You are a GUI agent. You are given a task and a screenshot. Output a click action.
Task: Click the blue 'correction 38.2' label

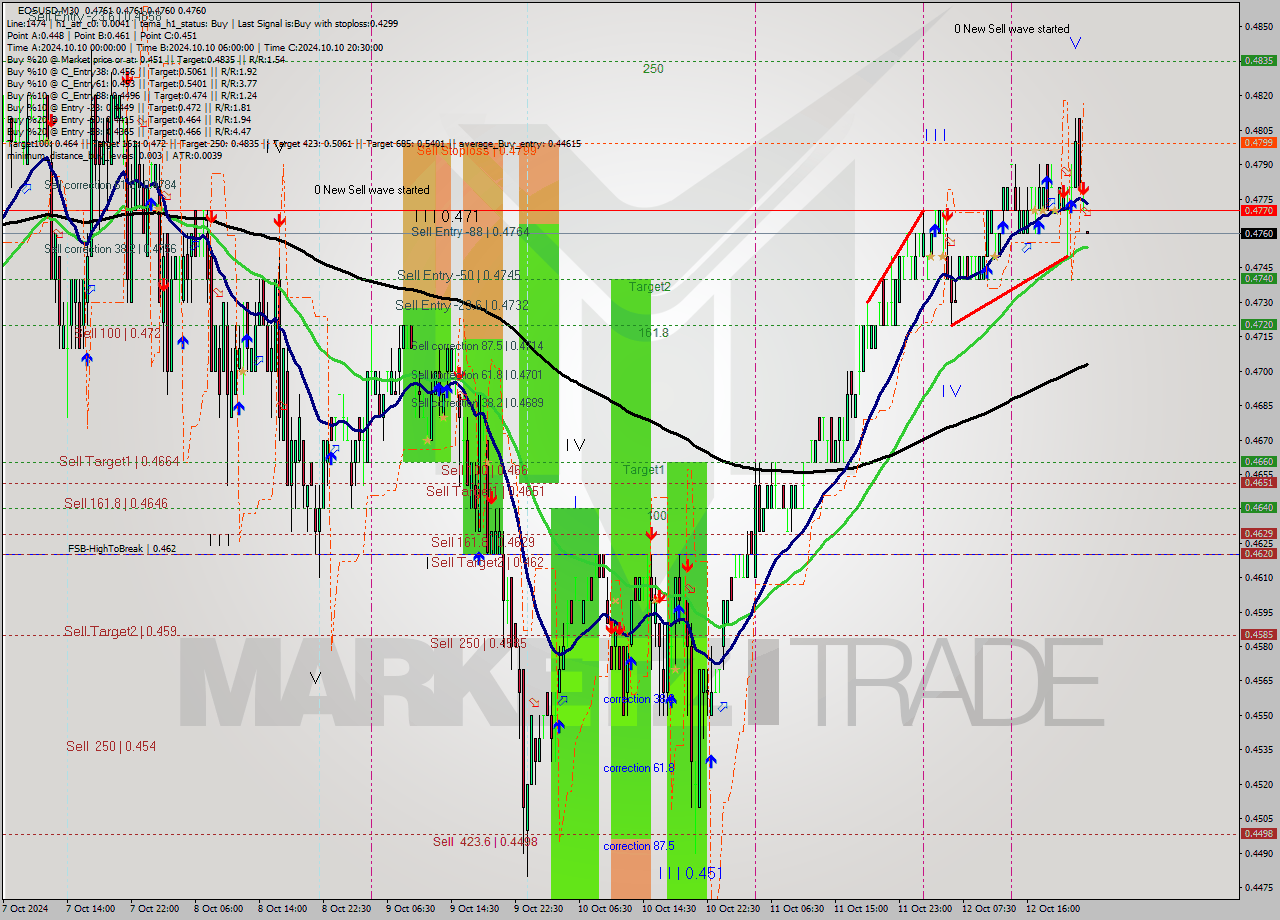[x=638, y=699]
